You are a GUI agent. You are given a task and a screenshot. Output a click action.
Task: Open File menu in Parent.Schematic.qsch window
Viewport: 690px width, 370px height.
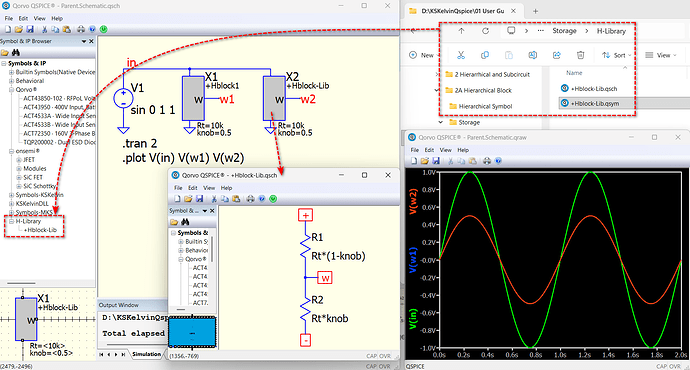tap(9, 18)
